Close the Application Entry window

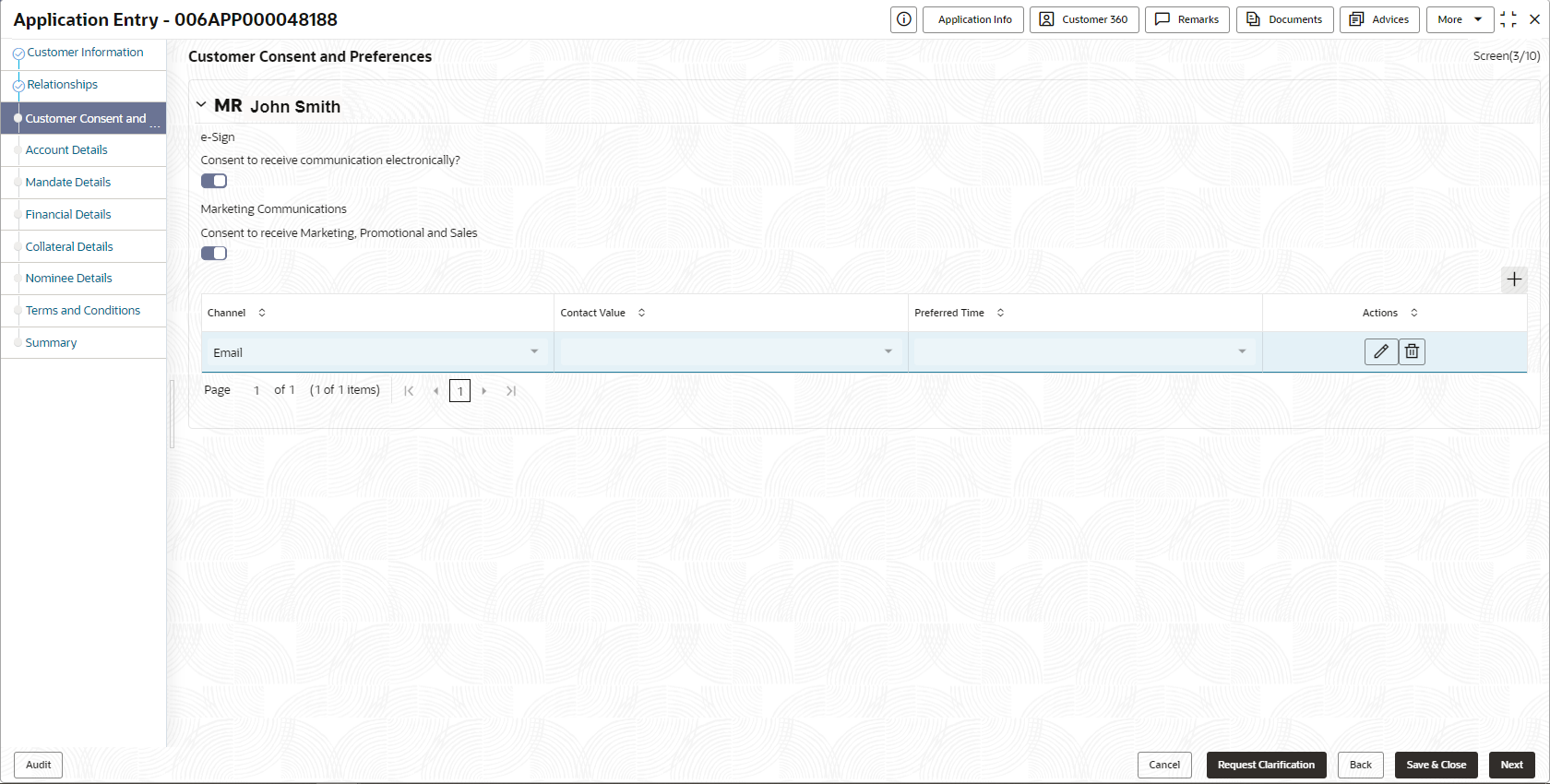point(1534,19)
